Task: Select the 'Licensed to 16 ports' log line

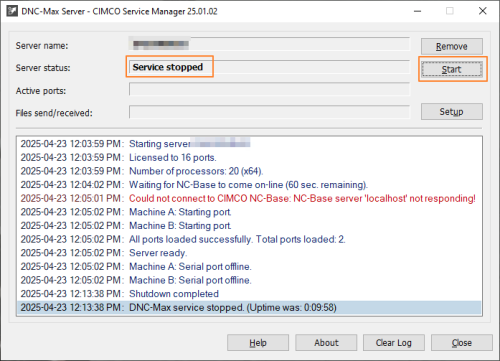Action: 249,157
